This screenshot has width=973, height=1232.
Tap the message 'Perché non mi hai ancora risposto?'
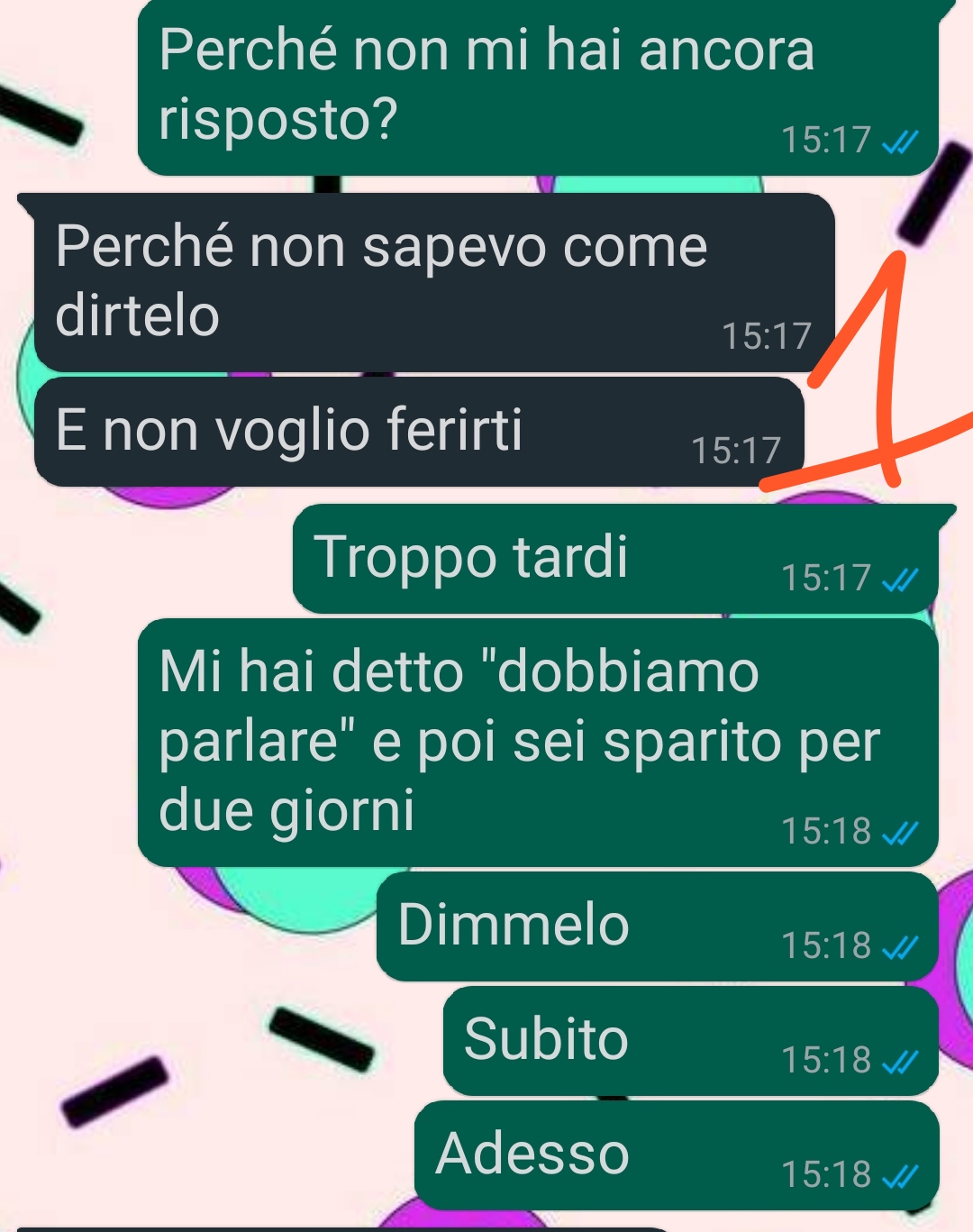pos(538,87)
